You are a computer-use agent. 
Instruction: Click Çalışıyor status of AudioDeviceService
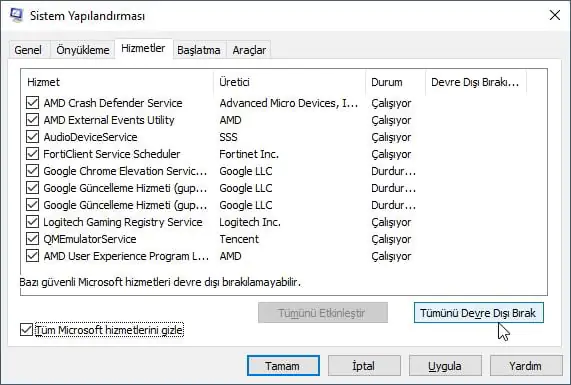pos(391,137)
